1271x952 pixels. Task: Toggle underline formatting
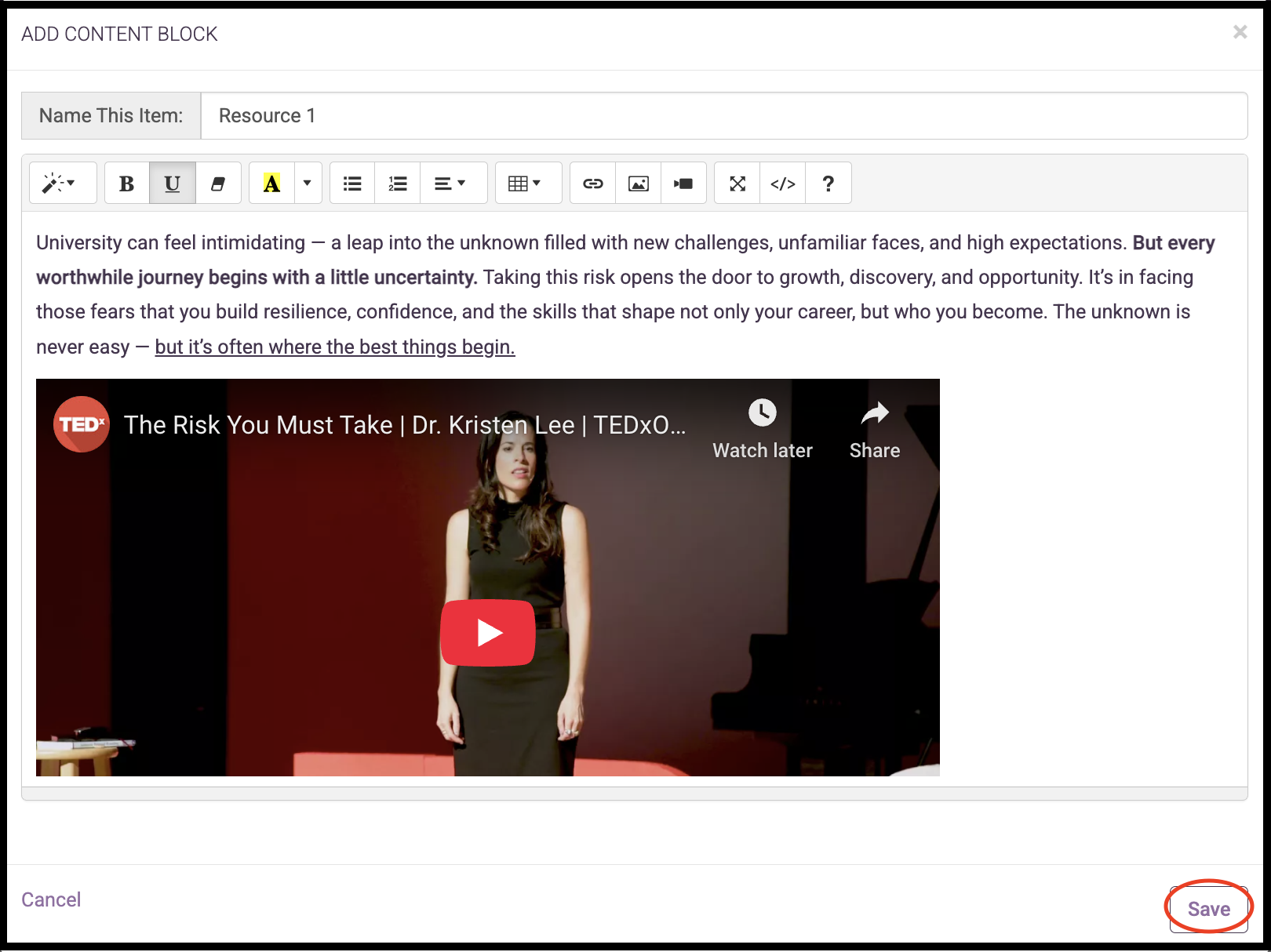(x=173, y=183)
